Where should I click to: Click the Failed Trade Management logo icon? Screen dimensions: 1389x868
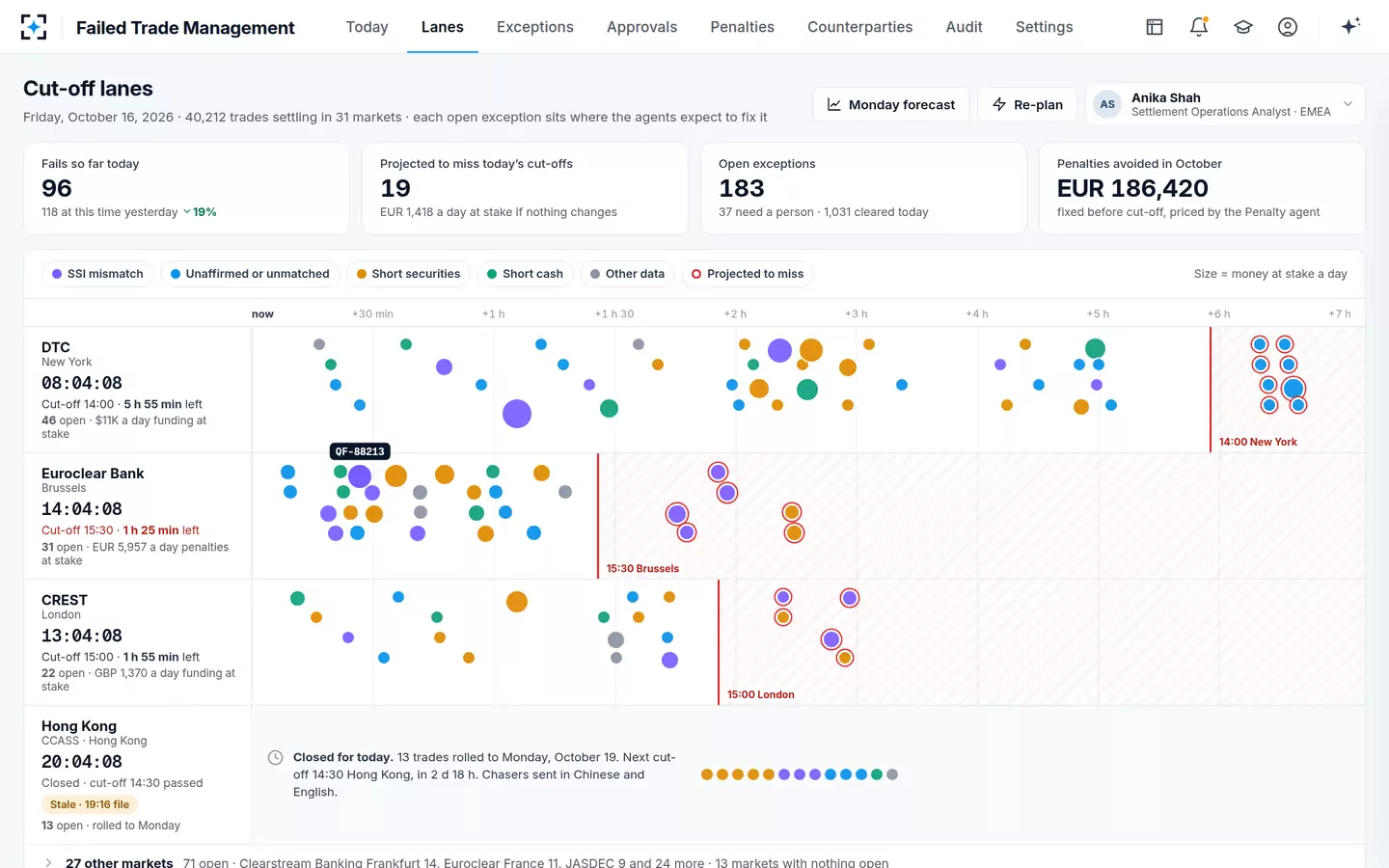(34, 27)
